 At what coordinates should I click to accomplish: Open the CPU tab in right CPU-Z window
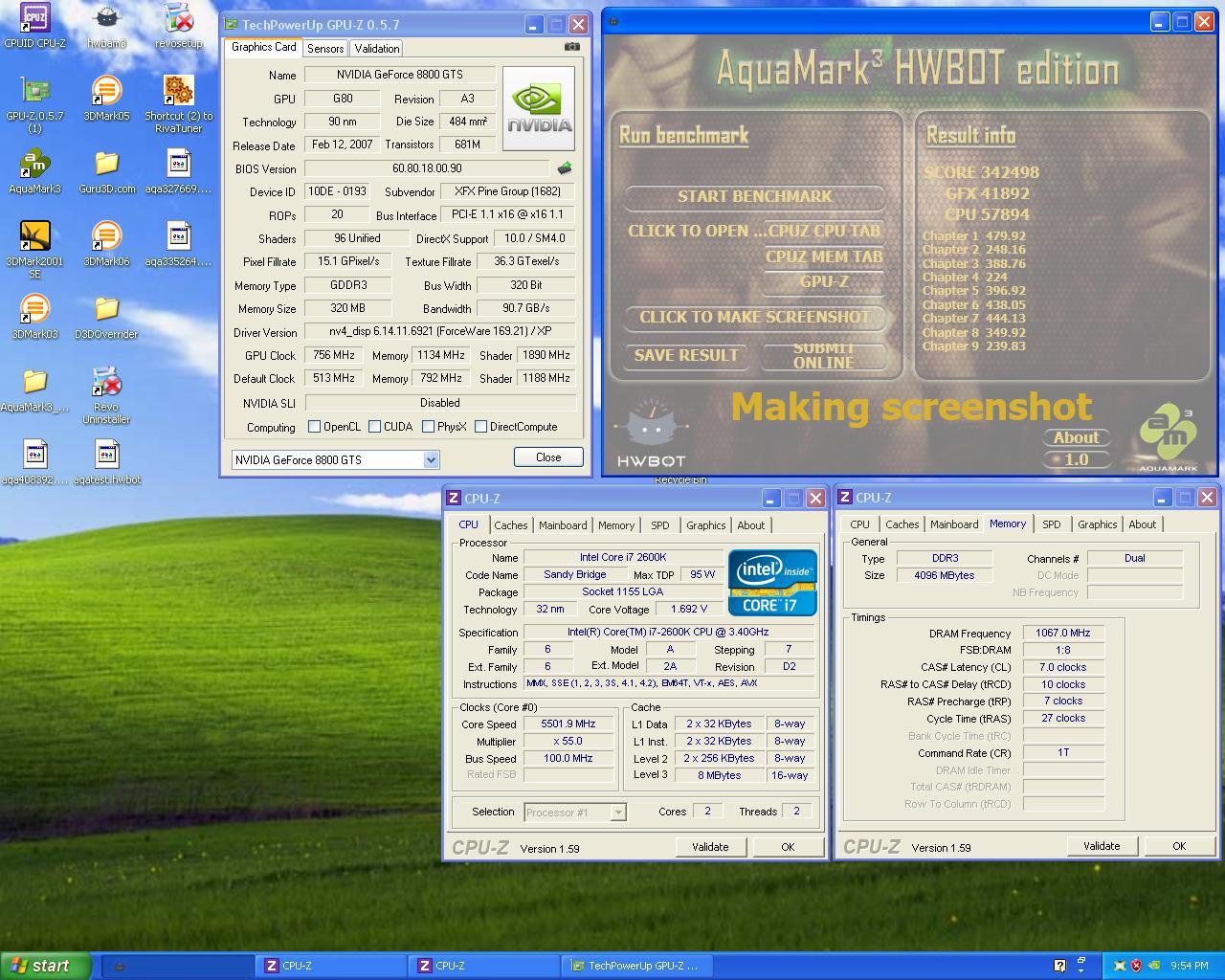coord(860,524)
